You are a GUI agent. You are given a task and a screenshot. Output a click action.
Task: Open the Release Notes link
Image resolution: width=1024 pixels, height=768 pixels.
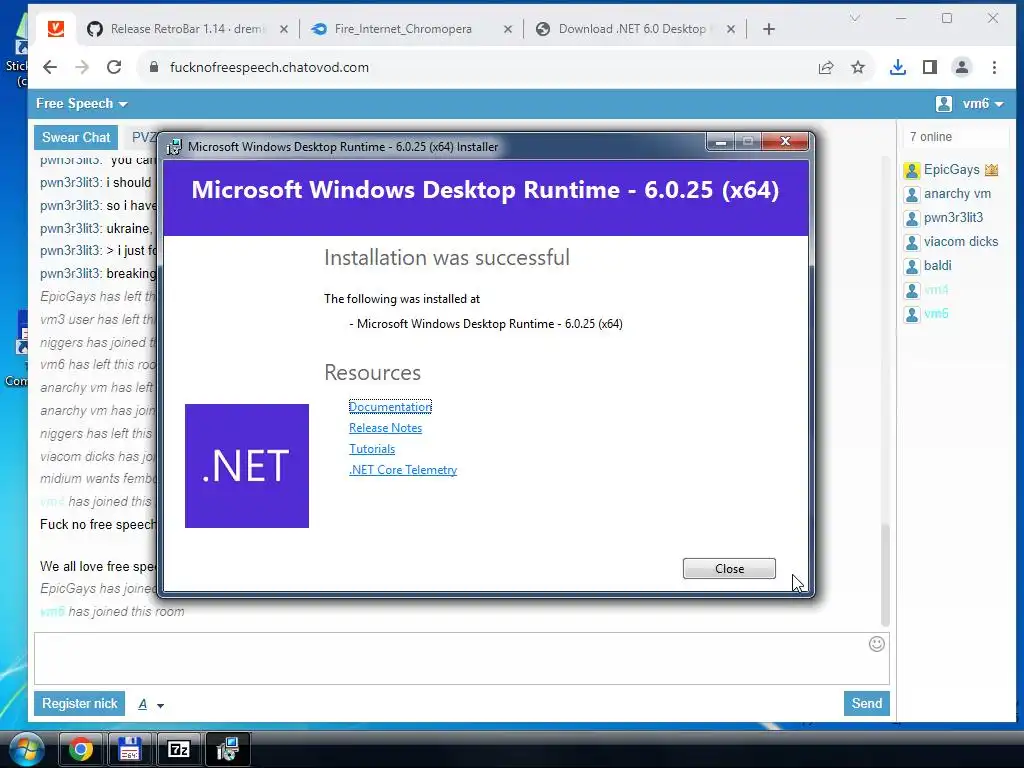click(x=385, y=428)
